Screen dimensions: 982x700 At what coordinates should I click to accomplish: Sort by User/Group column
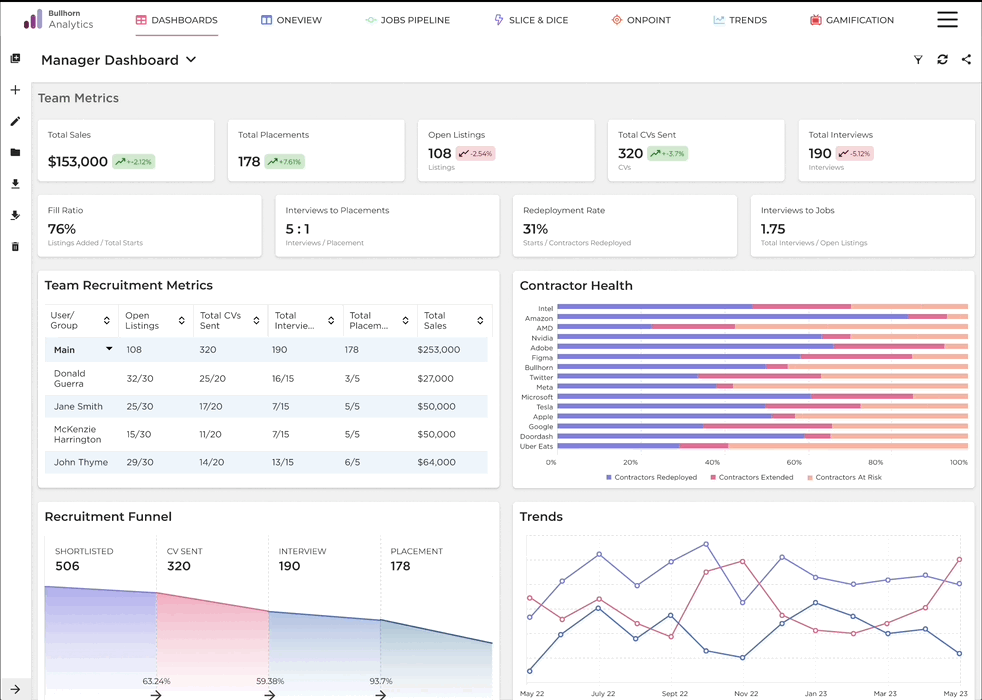point(106,321)
